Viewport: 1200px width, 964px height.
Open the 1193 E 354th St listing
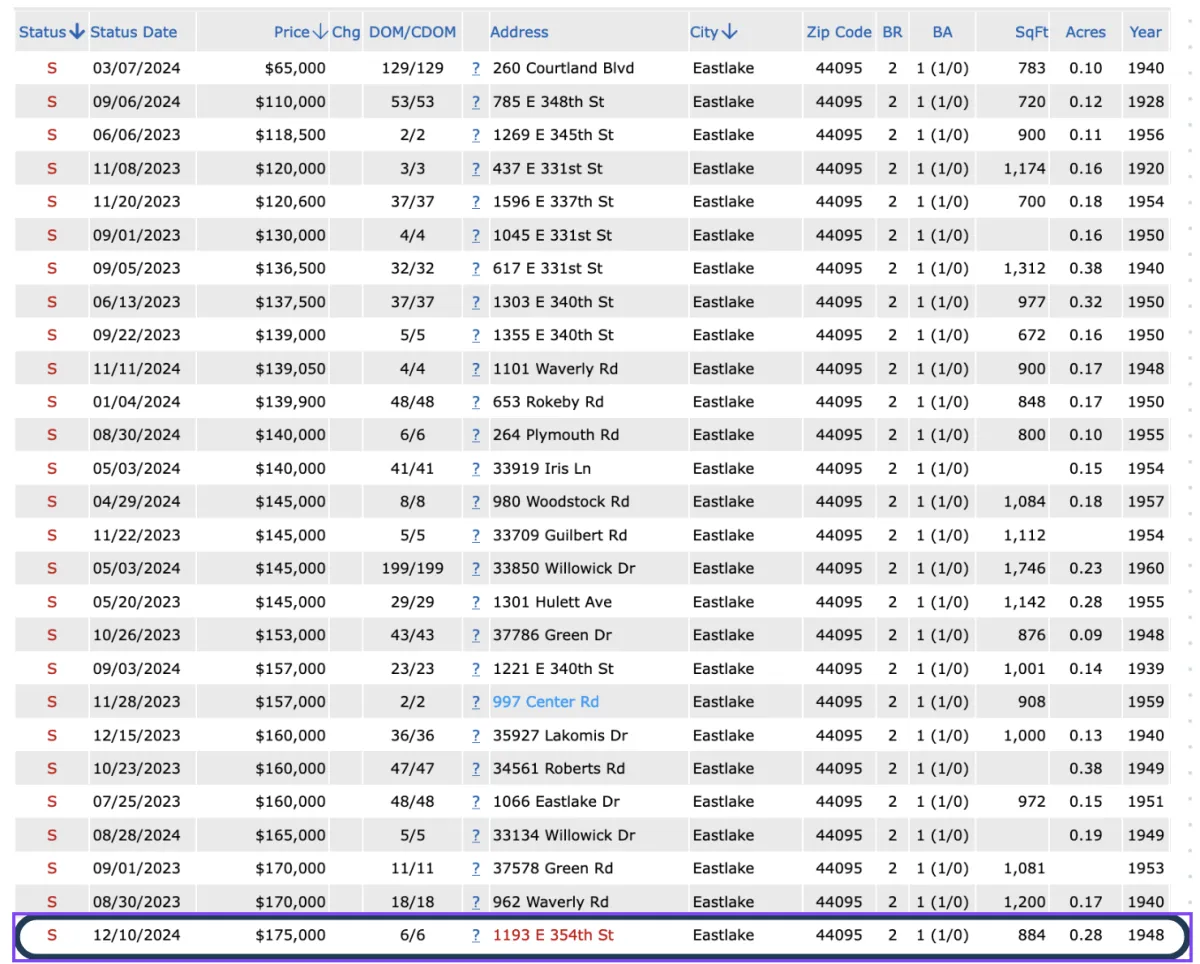coord(553,936)
